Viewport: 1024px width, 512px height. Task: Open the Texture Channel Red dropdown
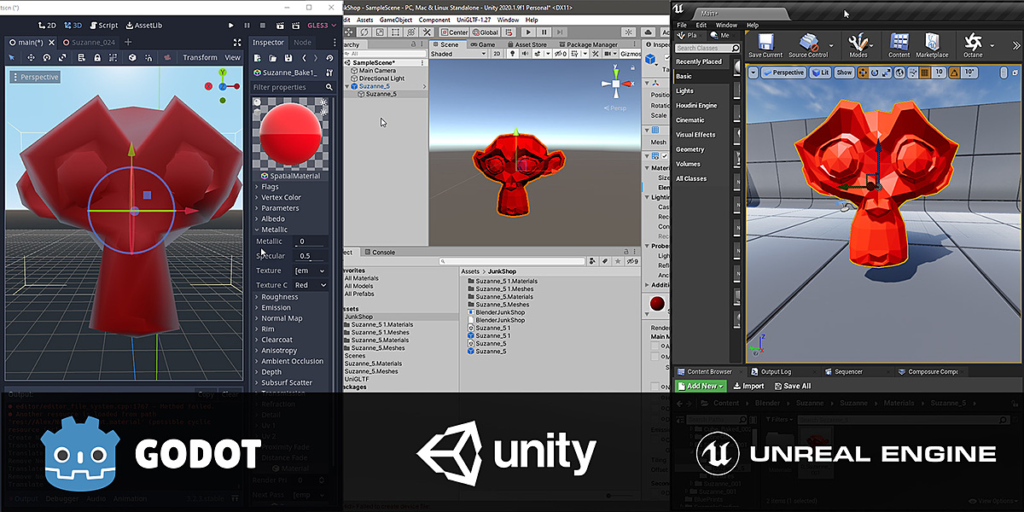pos(309,285)
